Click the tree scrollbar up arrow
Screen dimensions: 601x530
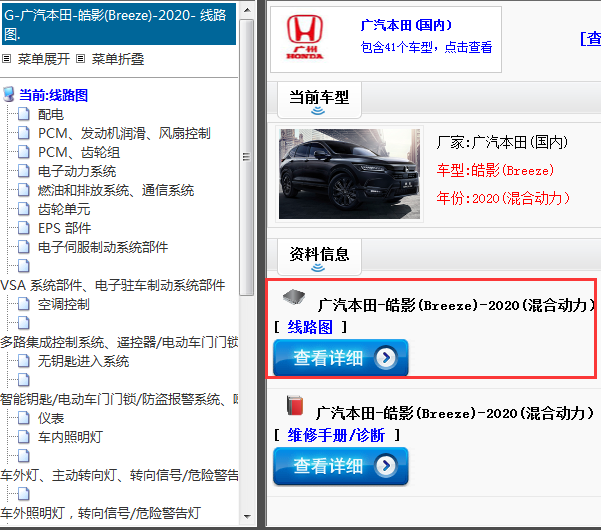click(x=247, y=10)
